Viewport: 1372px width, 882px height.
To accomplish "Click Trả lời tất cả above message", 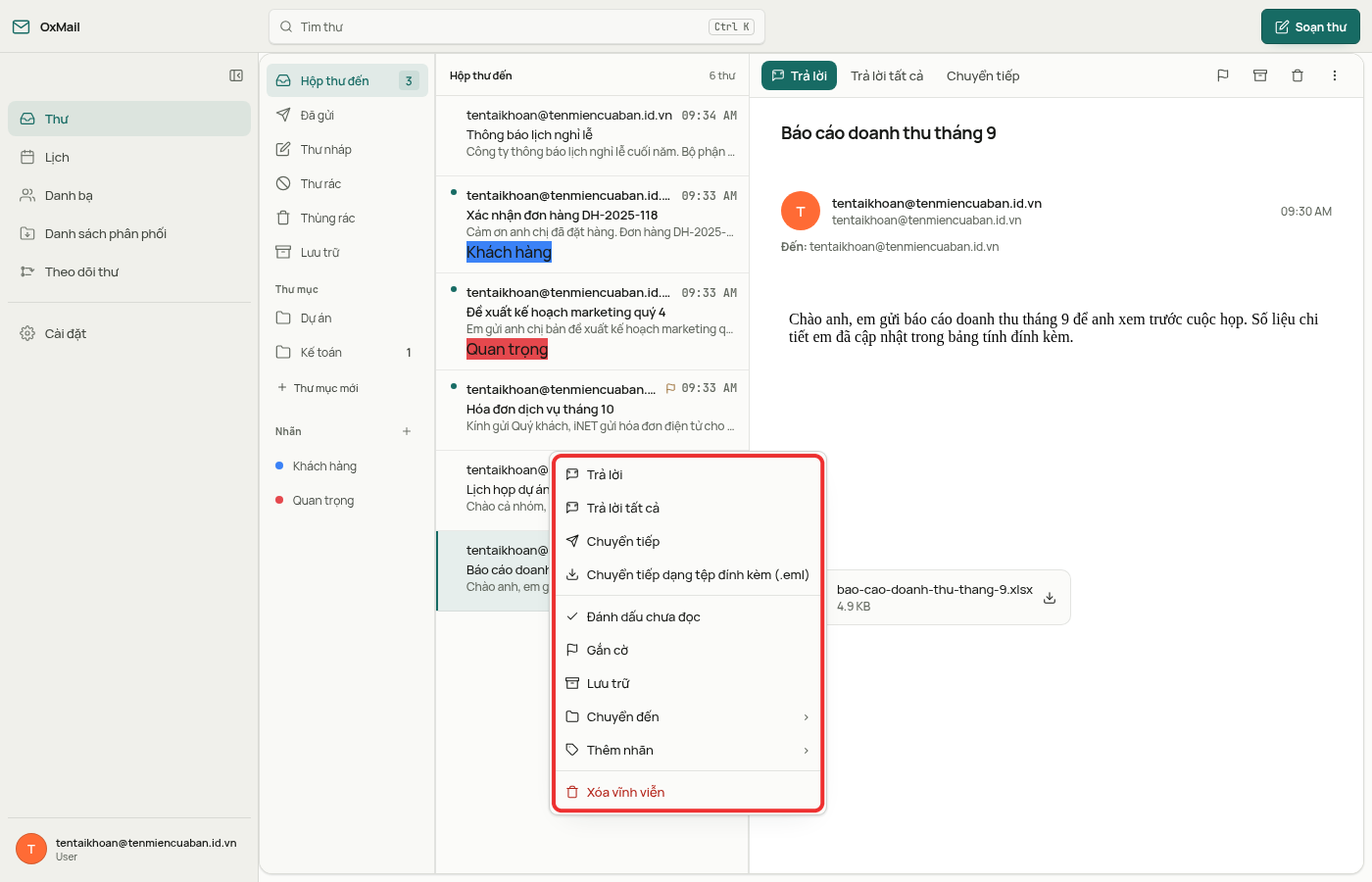I will click(887, 75).
